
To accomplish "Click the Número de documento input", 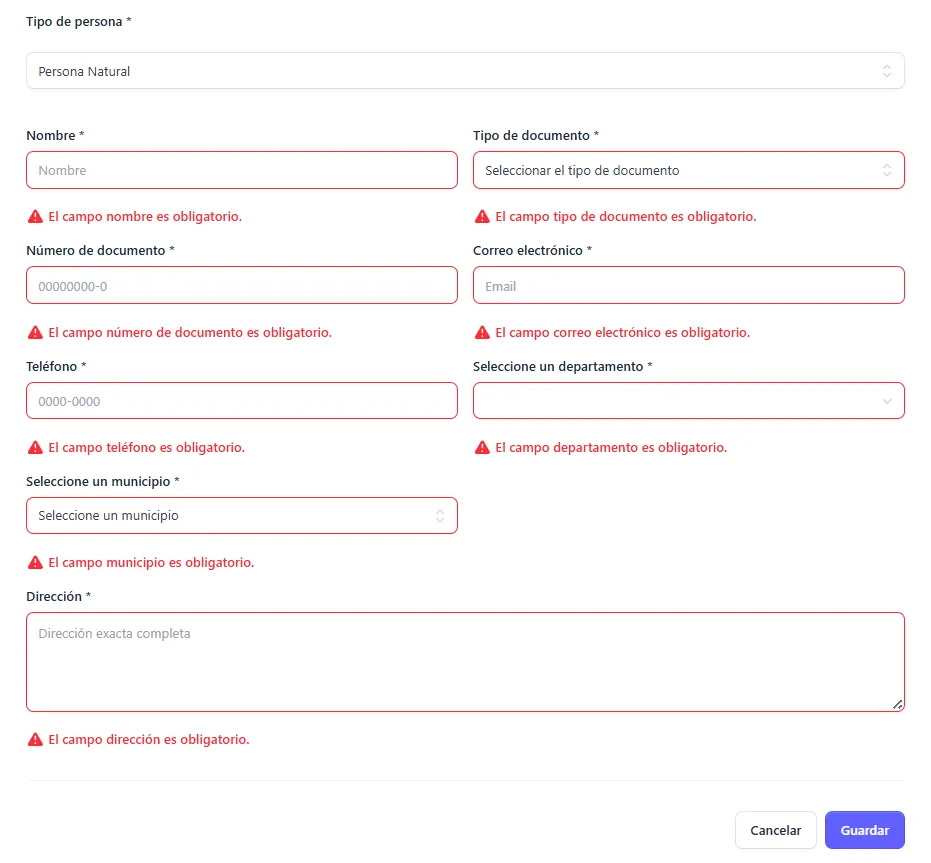I will pos(241,286).
